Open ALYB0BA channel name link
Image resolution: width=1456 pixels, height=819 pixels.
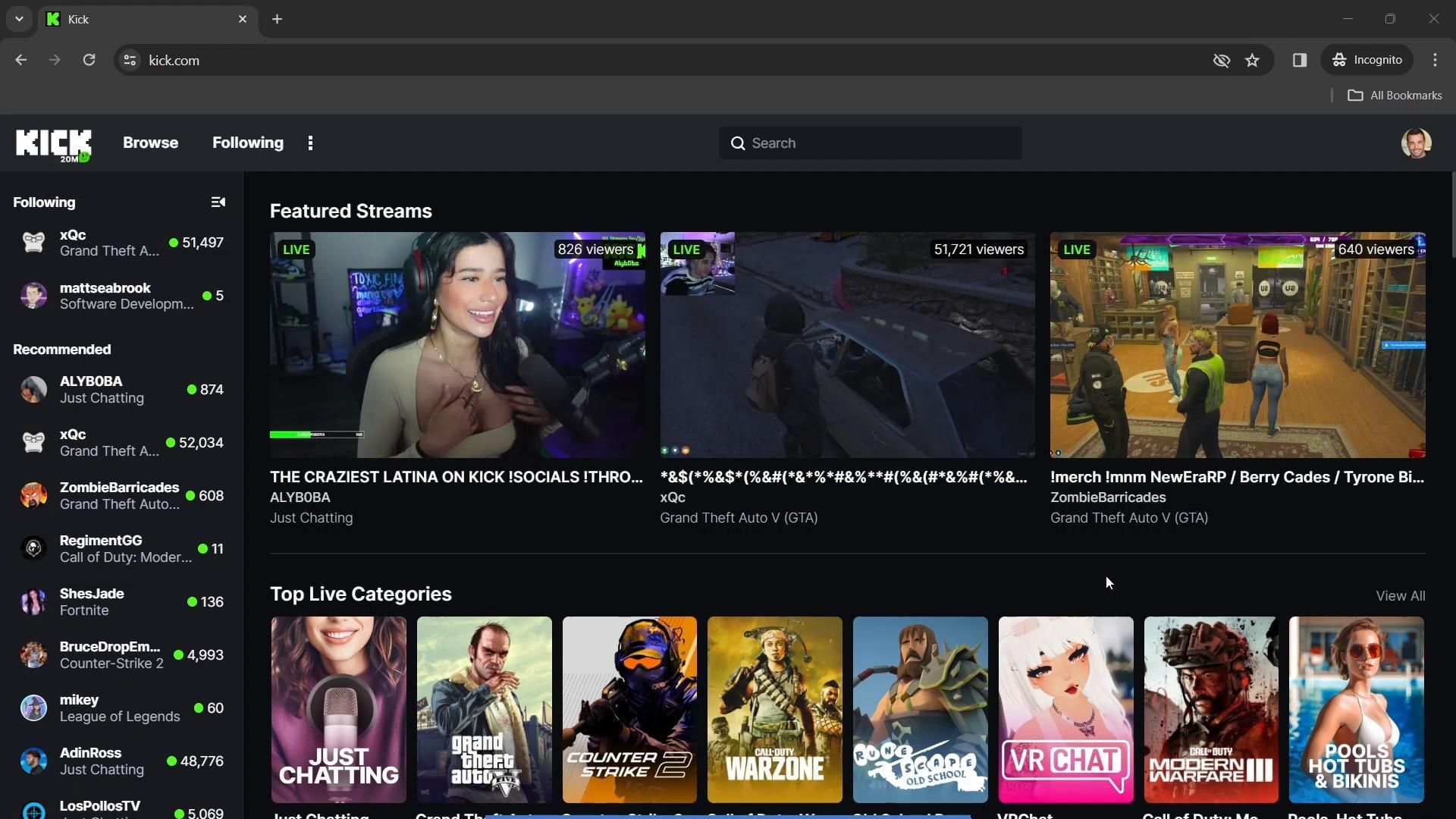click(300, 497)
